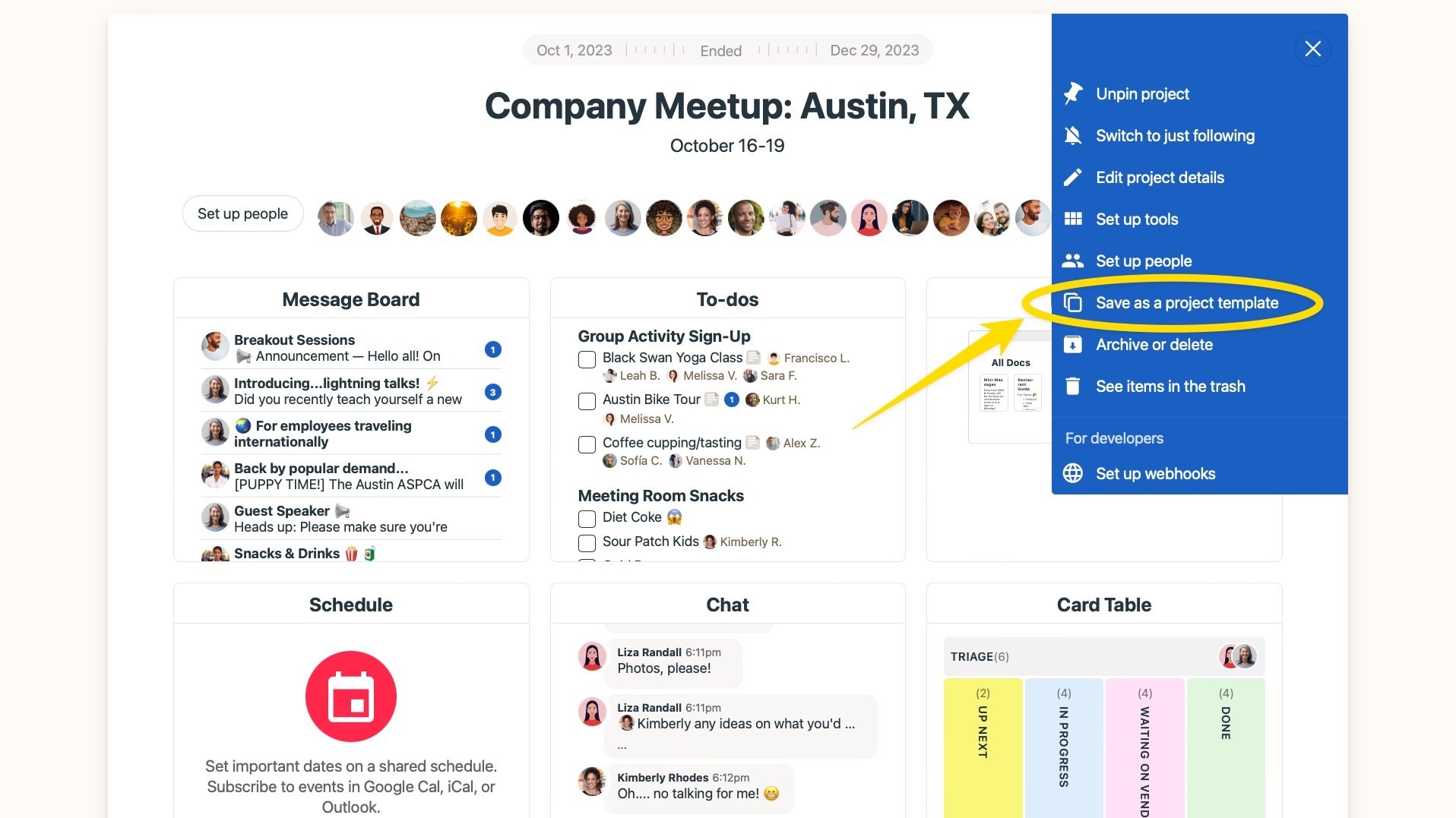The width and height of the screenshot is (1456, 818).
Task: Open the Chat heading
Action: tap(727, 605)
